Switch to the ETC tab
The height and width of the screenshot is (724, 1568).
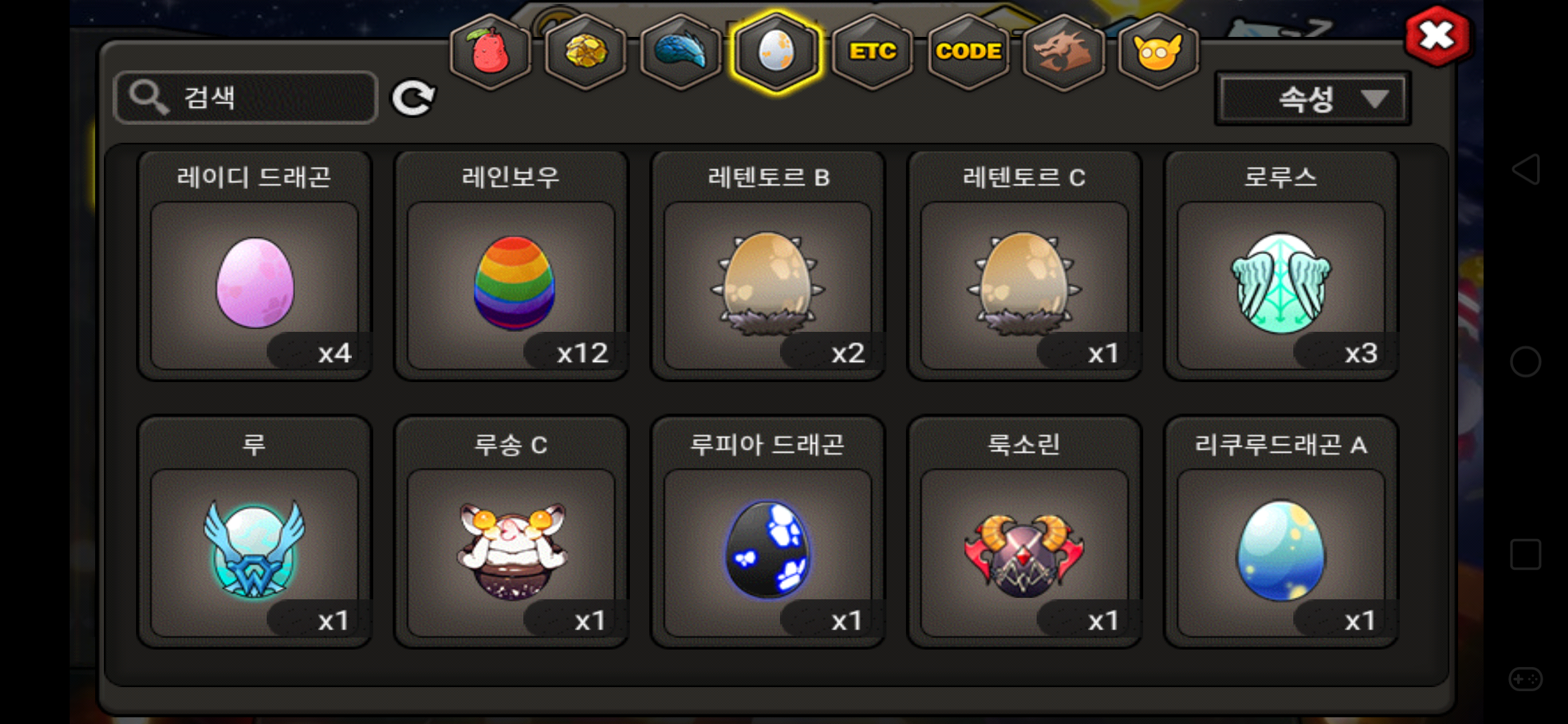[872, 52]
